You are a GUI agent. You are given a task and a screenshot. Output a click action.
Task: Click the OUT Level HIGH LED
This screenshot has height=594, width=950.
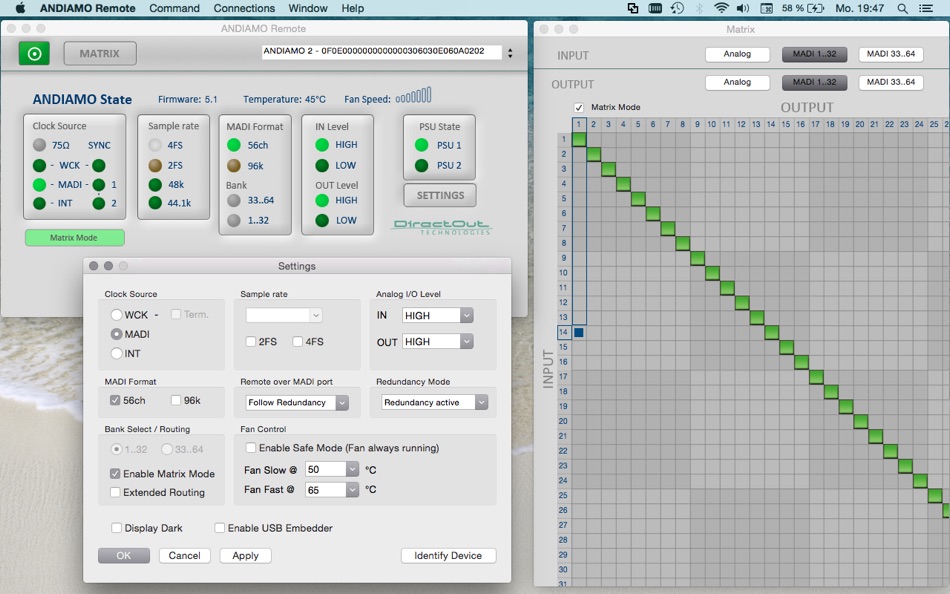point(322,200)
